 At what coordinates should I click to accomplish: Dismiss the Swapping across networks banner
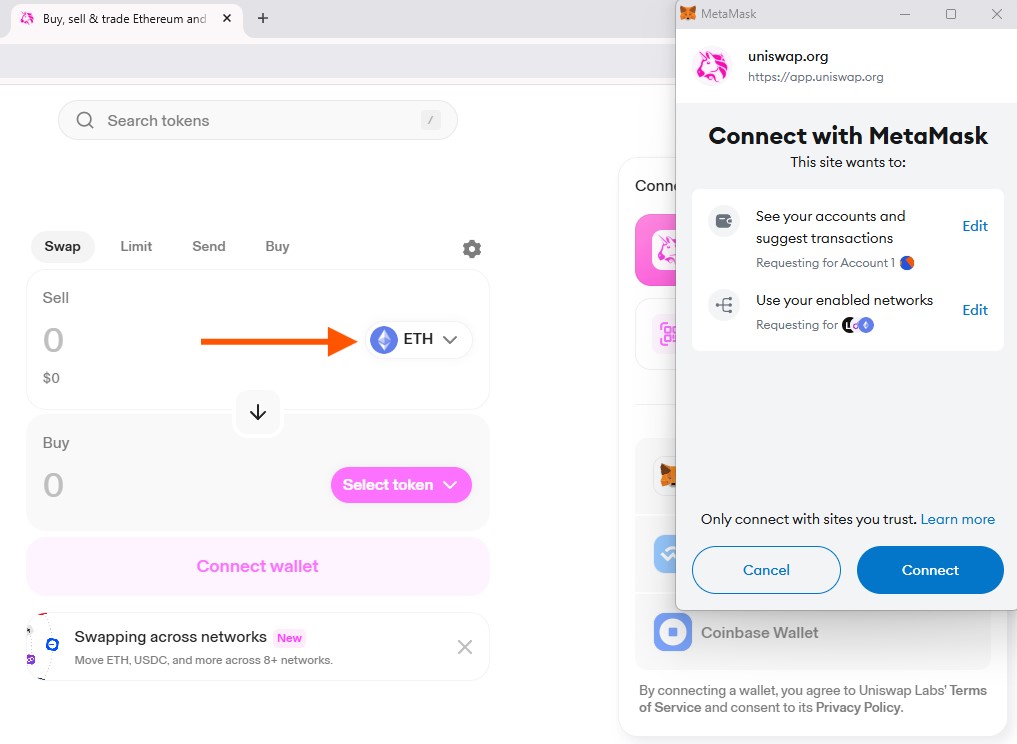pyautogui.click(x=465, y=647)
